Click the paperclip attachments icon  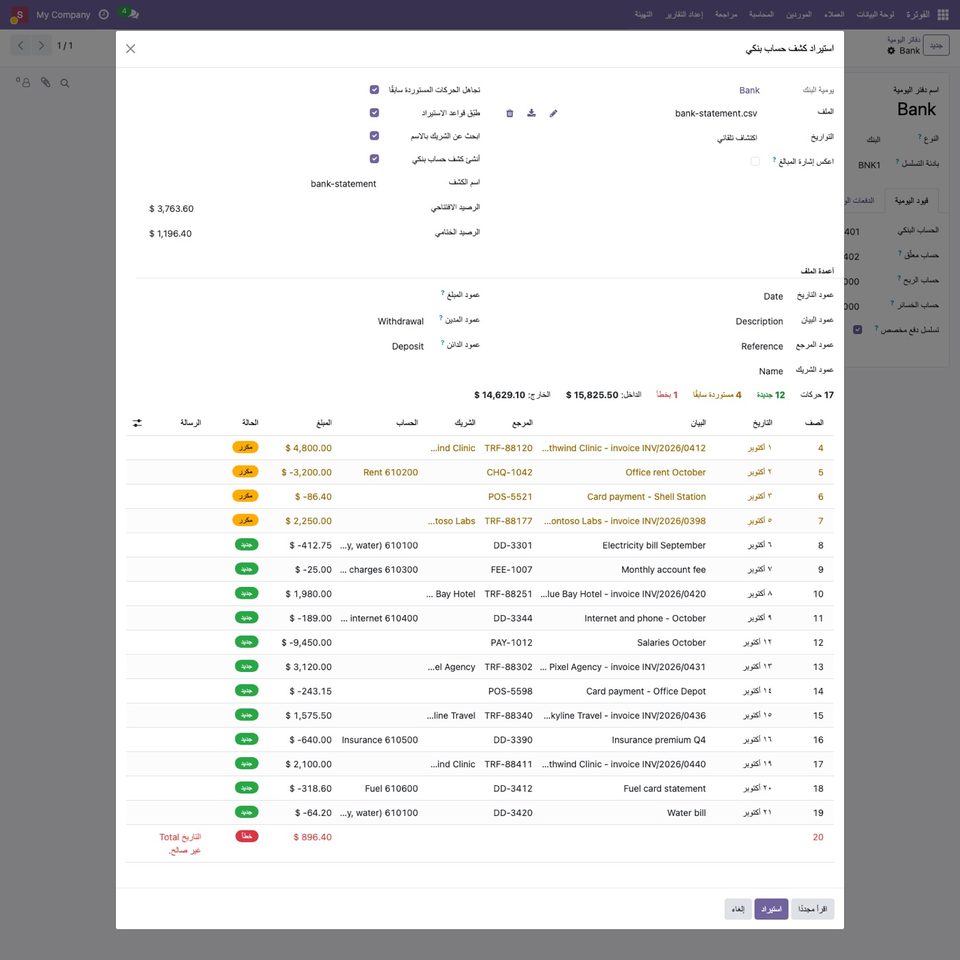click(45, 82)
